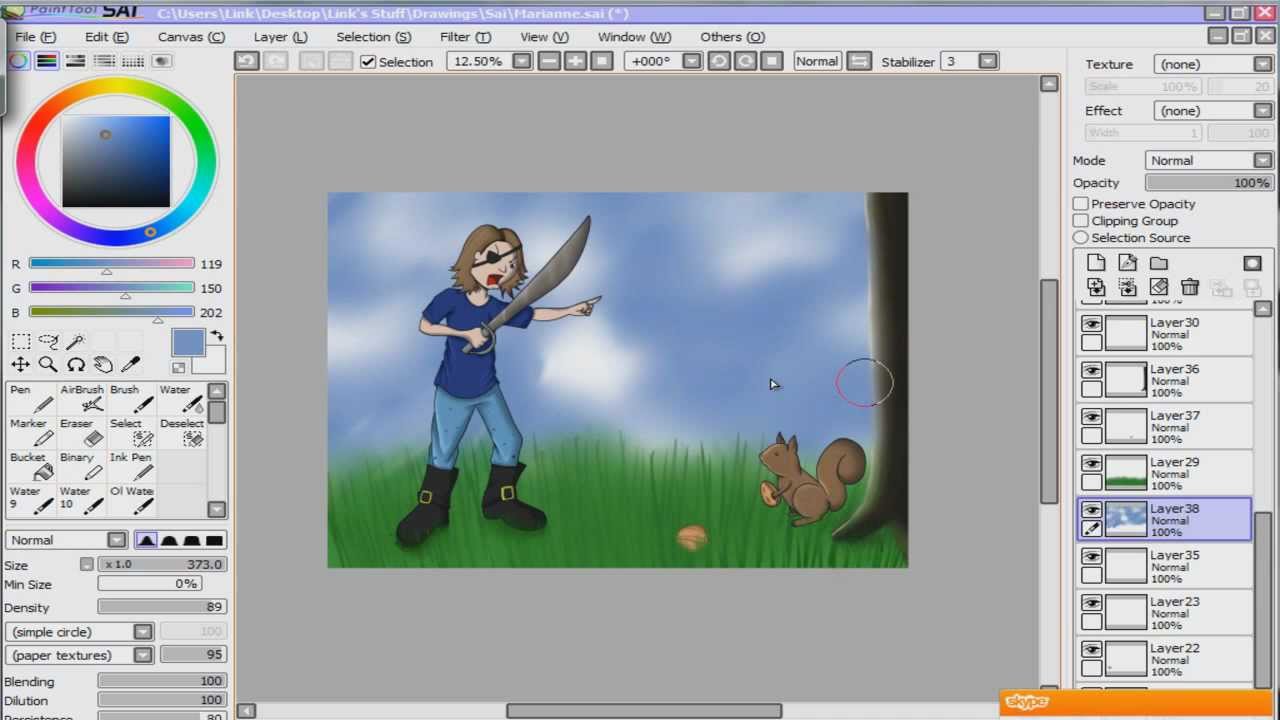The width and height of the screenshot is (1280, 720).
Task: Create a new layer folder
Action: (1158, 263)
